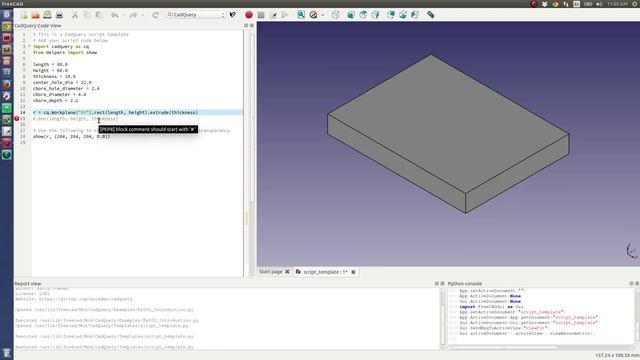The width and height of the screenshot is (640, 360).
Task: Close the Start page tab
Action: [x=287, y=272]
